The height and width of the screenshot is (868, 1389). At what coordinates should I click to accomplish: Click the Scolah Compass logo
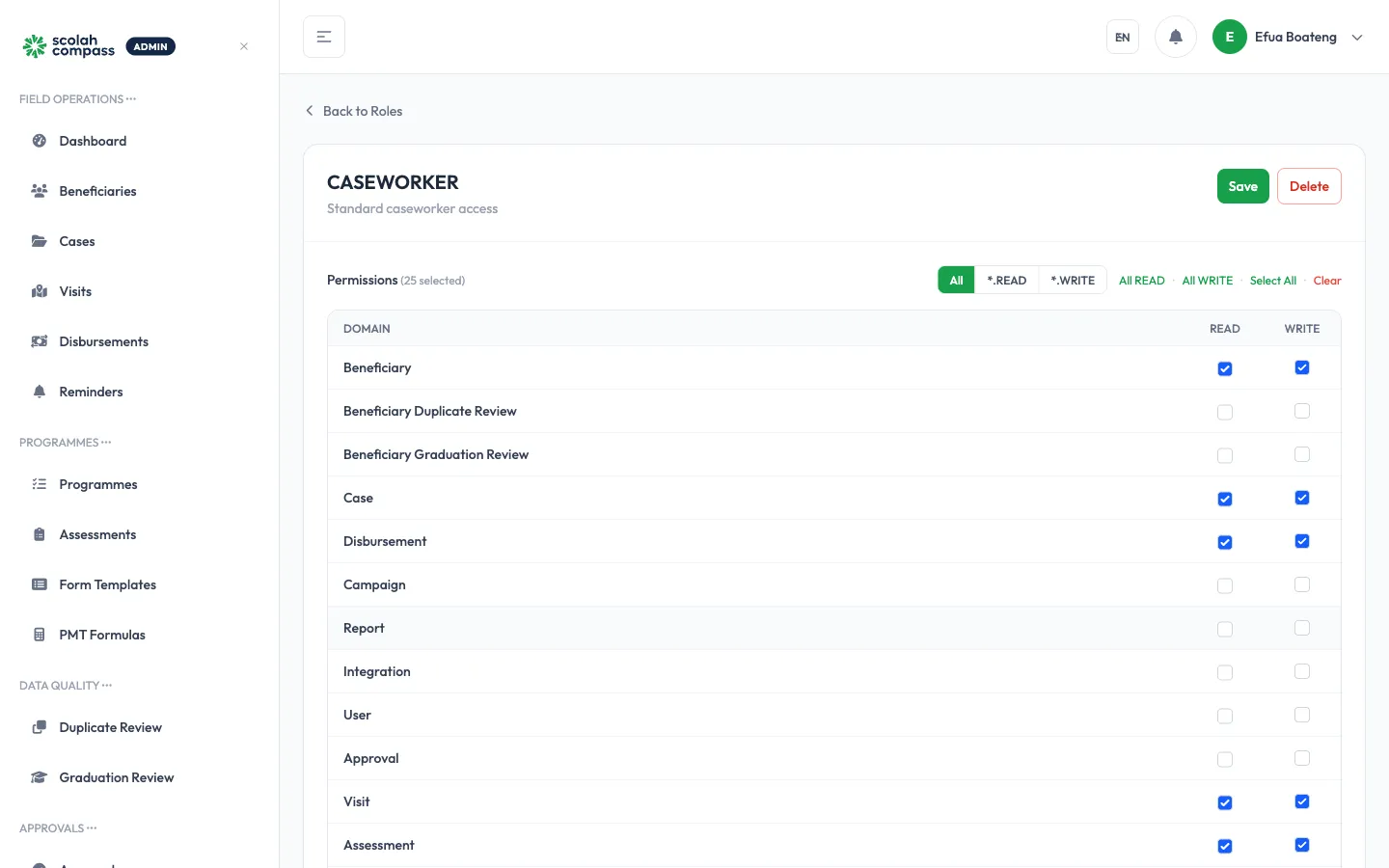pos(68,46)
